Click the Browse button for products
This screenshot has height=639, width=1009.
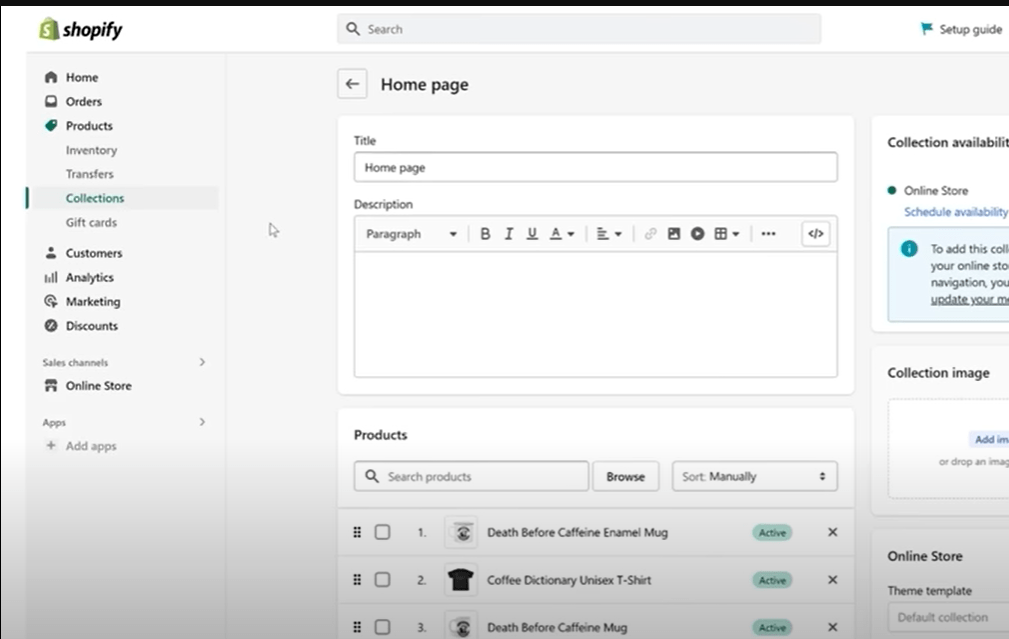pos(625,476)
